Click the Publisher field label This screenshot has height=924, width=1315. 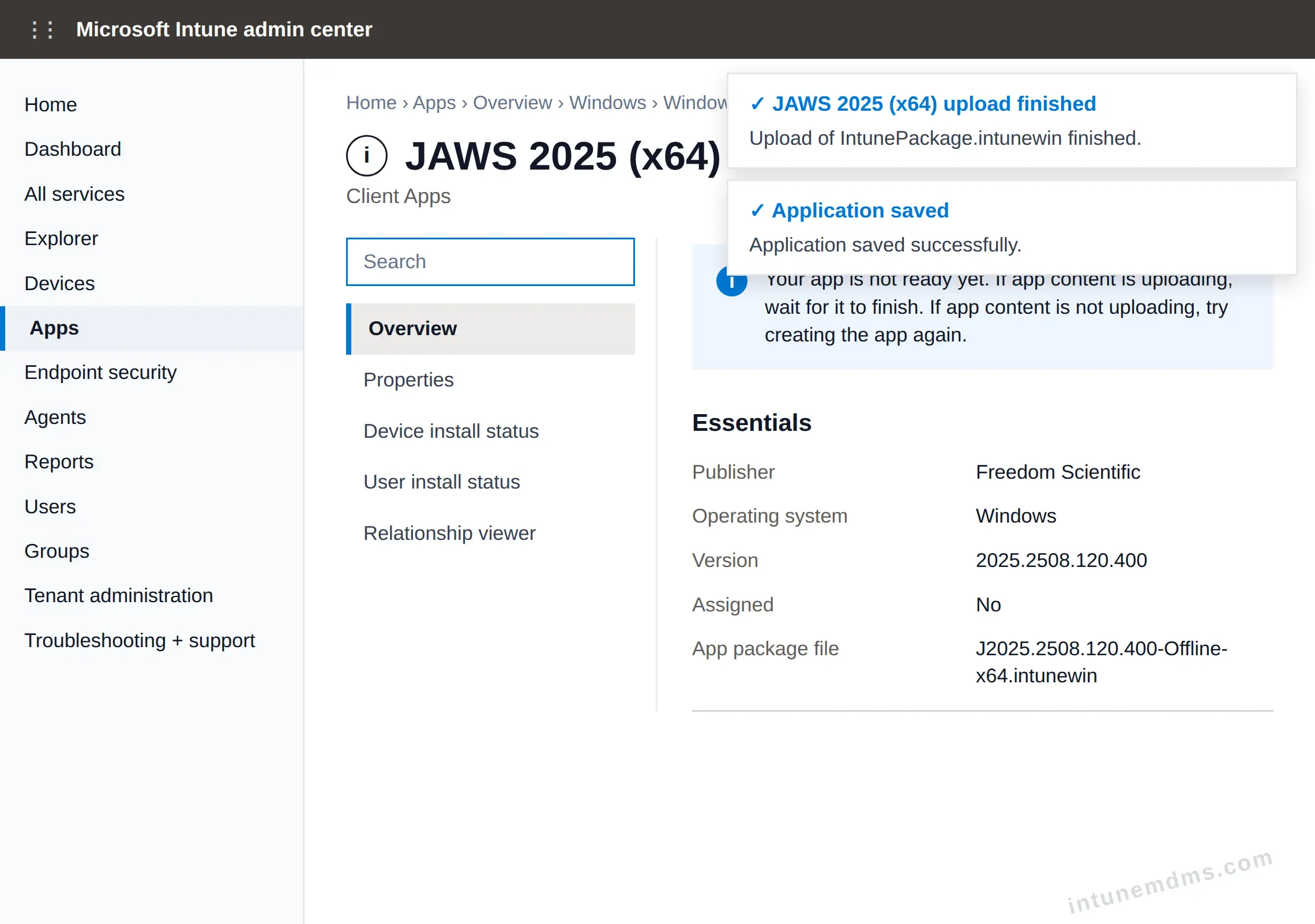coord(733,472)
